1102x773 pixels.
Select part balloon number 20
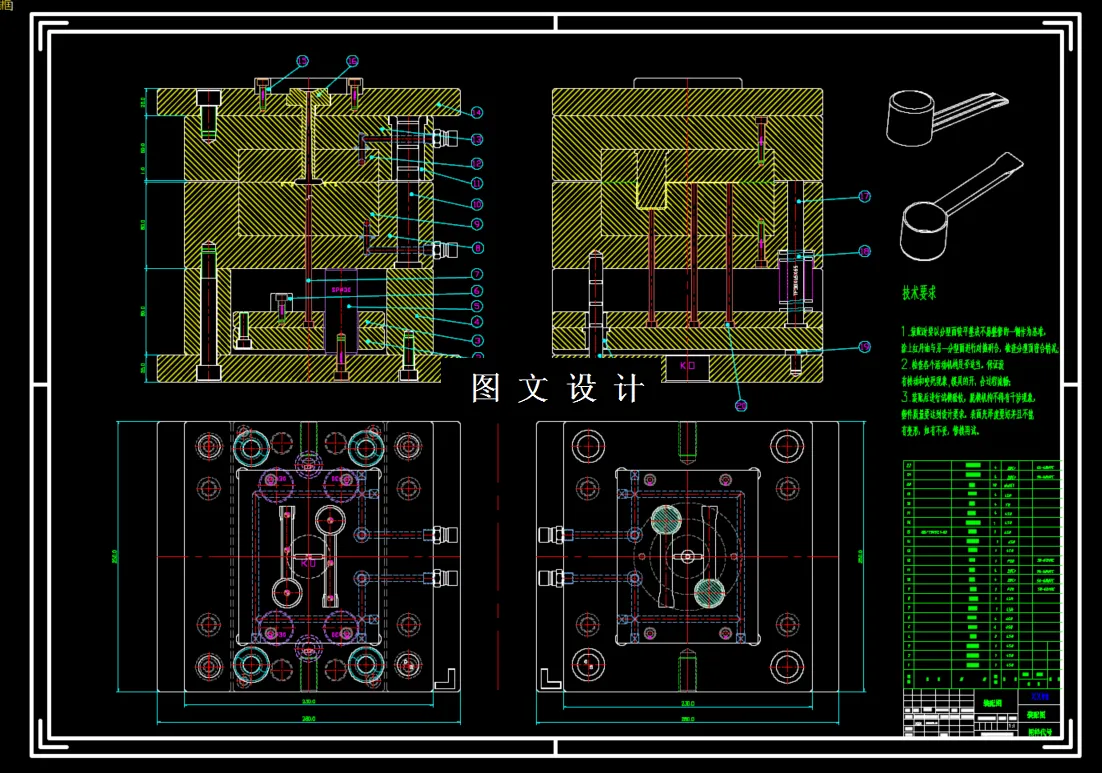click(x=741, y=405)
